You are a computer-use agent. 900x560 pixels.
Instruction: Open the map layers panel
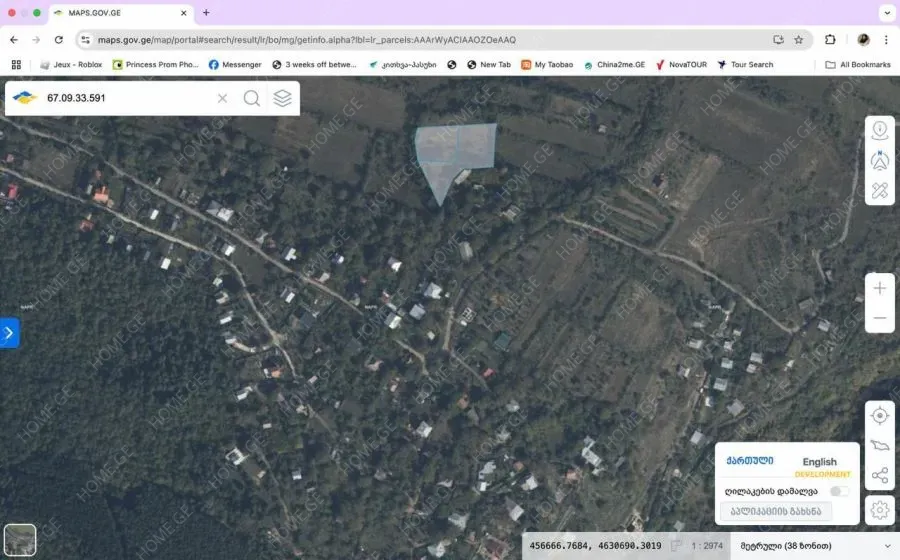tap(283, 98)
